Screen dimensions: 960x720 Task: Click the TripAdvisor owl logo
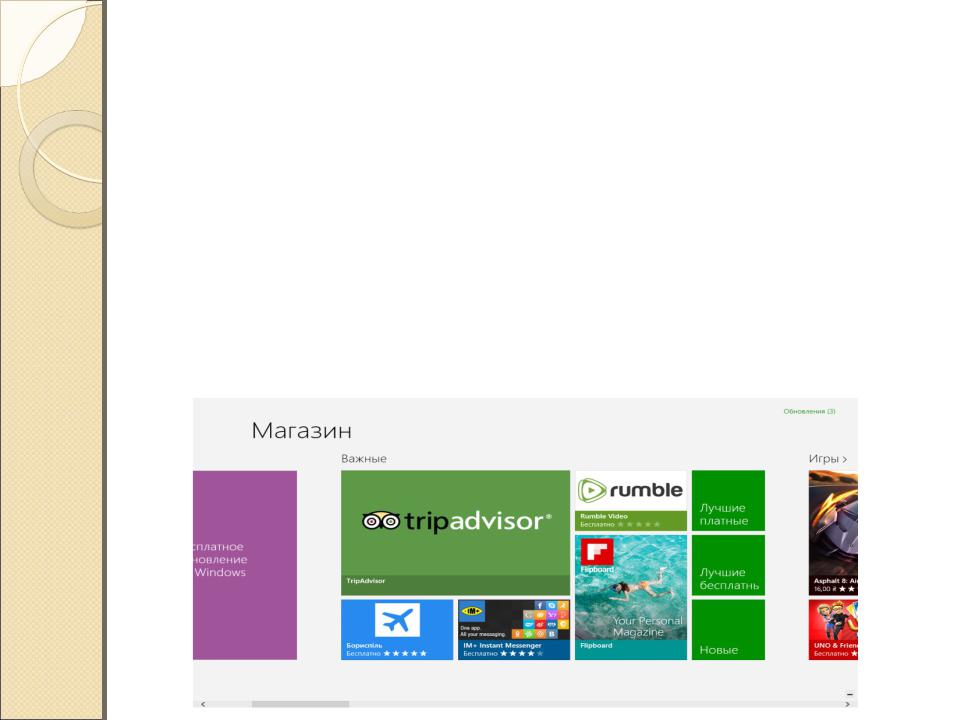[381, 521]
